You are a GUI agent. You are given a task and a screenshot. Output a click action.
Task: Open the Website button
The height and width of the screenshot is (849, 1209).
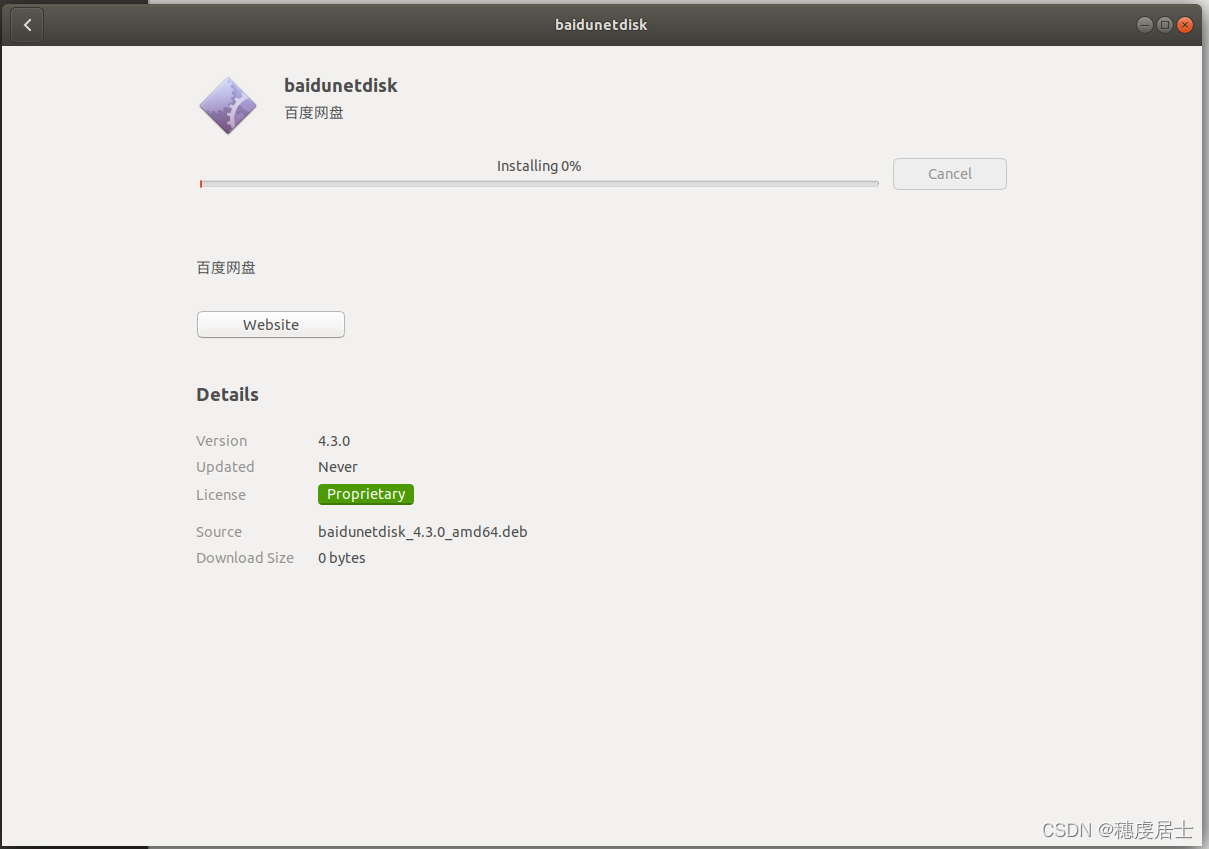tap(271, 325)
